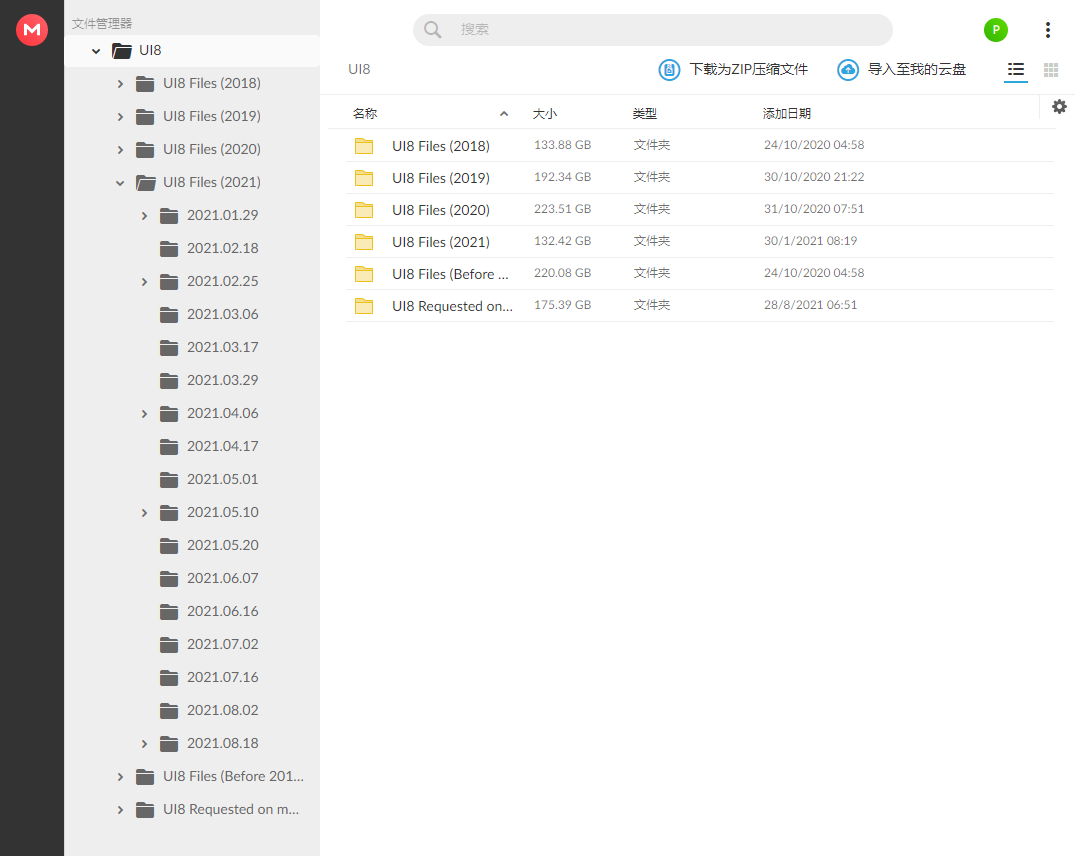Expand UI8 Files (2019) in the tree
The width and height of the screenshot is (1075, 856).
click(120, 117)
